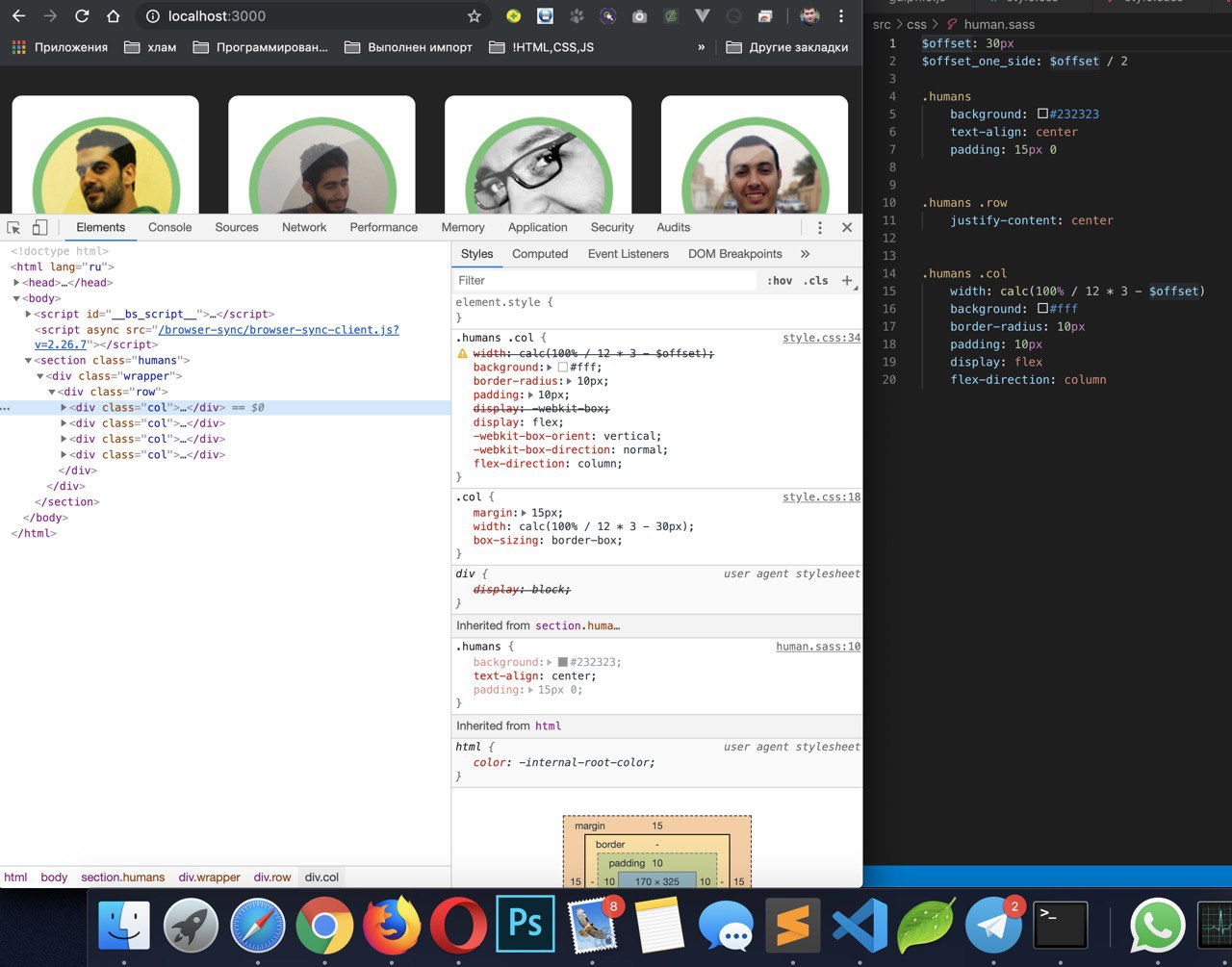The width and height of the screenshot is (1232, 967).
Task: Close the DevTools panel
Action: click(x=847, y=228)
